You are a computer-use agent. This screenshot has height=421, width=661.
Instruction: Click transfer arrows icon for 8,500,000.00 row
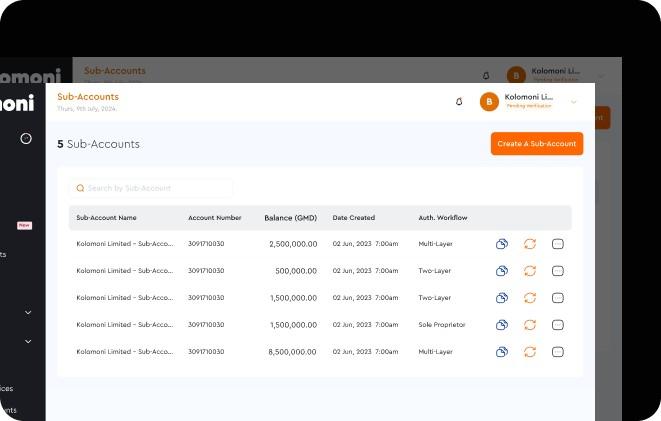click(x=530, y=351)
